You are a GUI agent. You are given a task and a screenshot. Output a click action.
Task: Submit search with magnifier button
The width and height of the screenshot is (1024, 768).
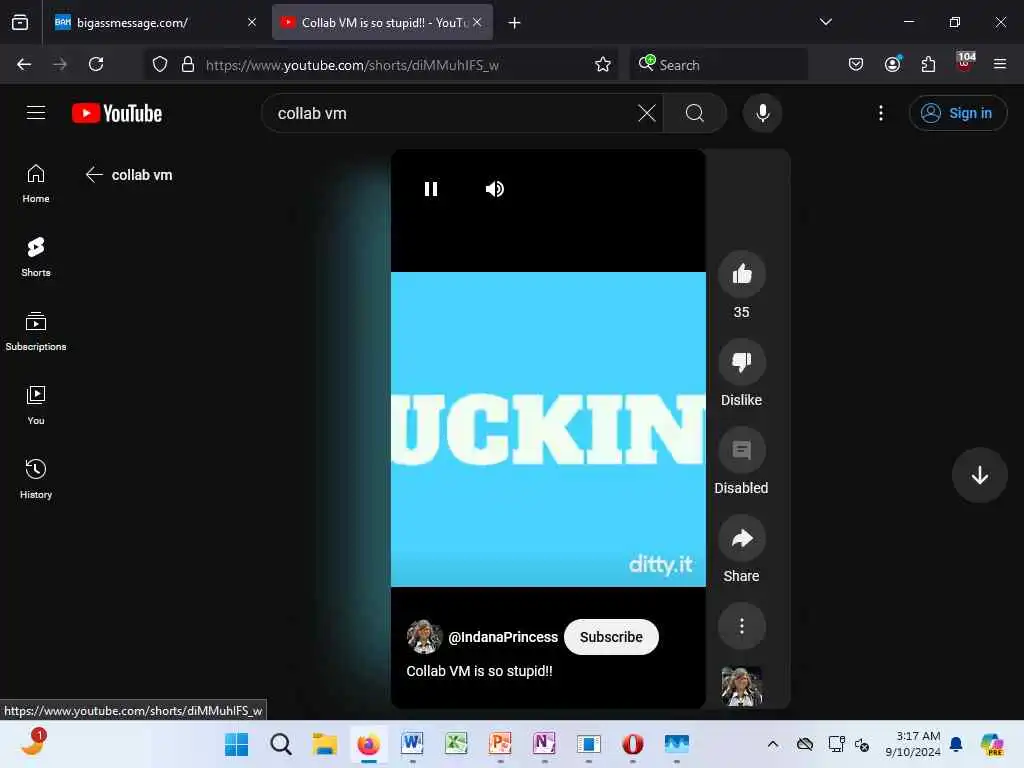point(694,113)
